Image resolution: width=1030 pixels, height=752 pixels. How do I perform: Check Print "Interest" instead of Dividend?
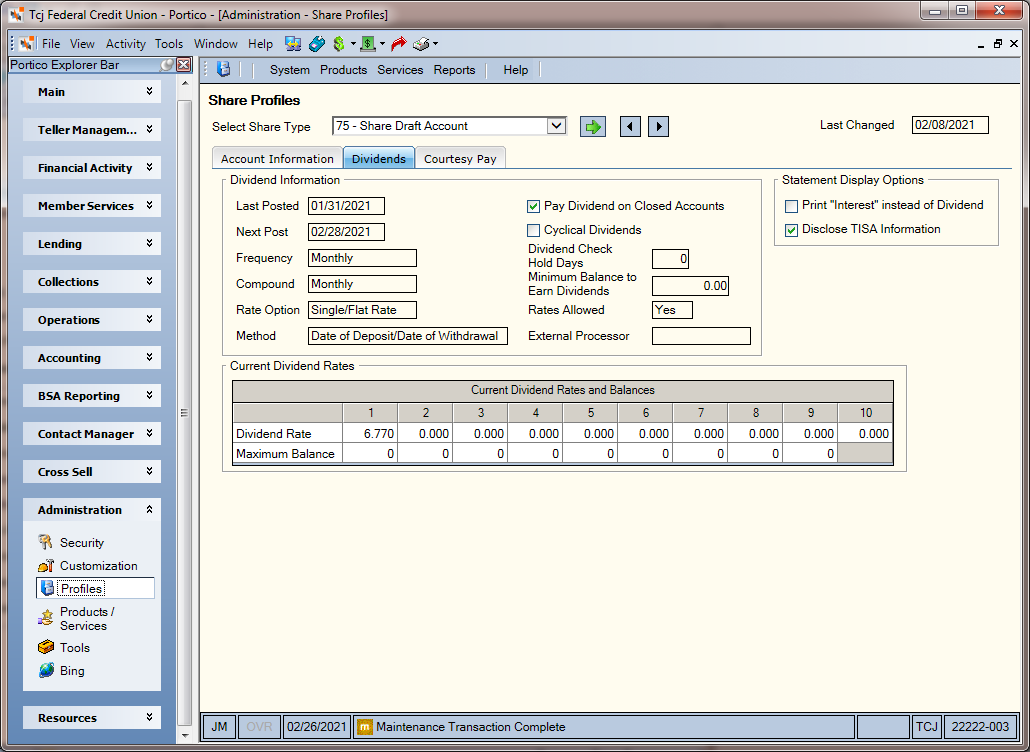[792, 206]
